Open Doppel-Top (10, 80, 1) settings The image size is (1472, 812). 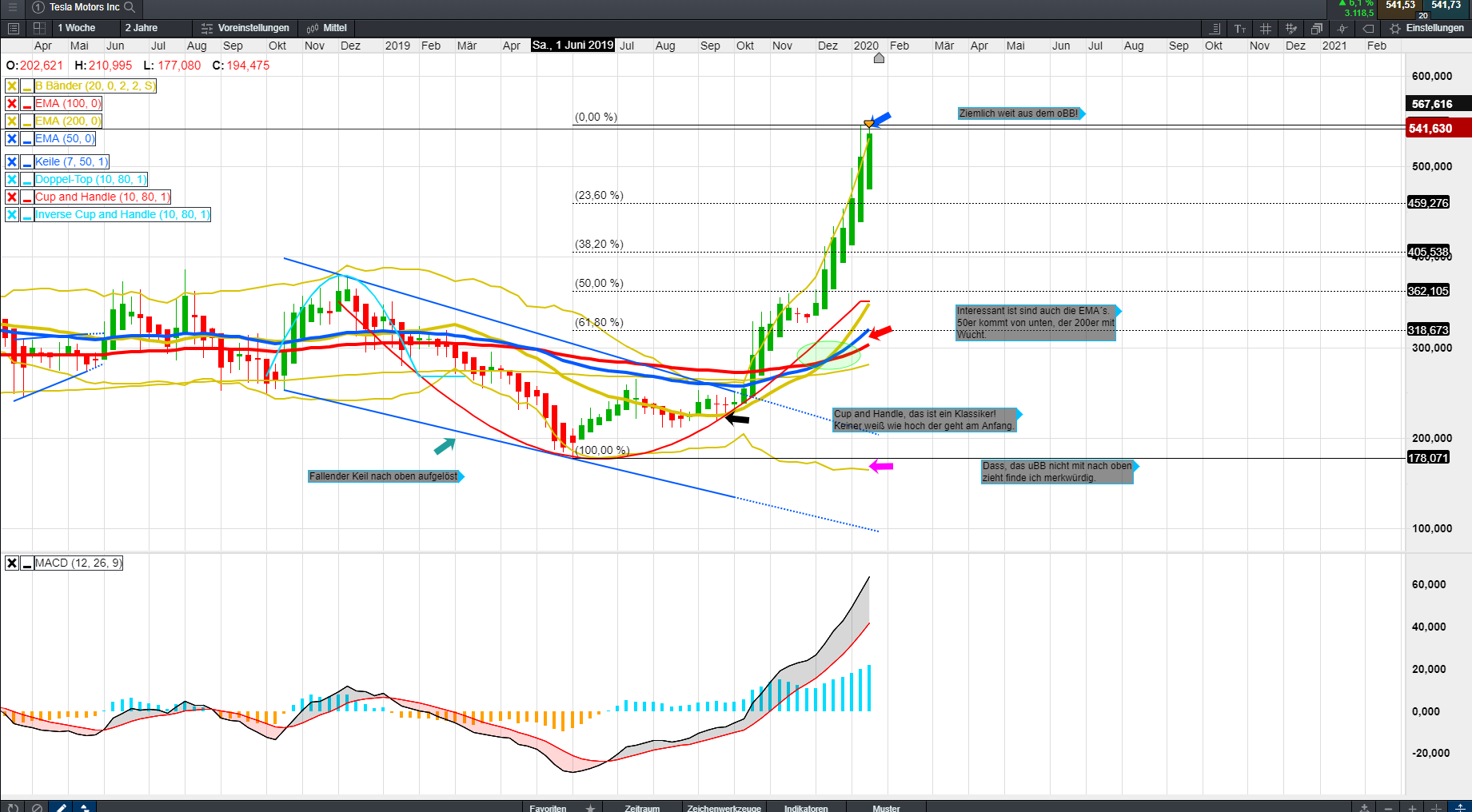pos(91,179)
